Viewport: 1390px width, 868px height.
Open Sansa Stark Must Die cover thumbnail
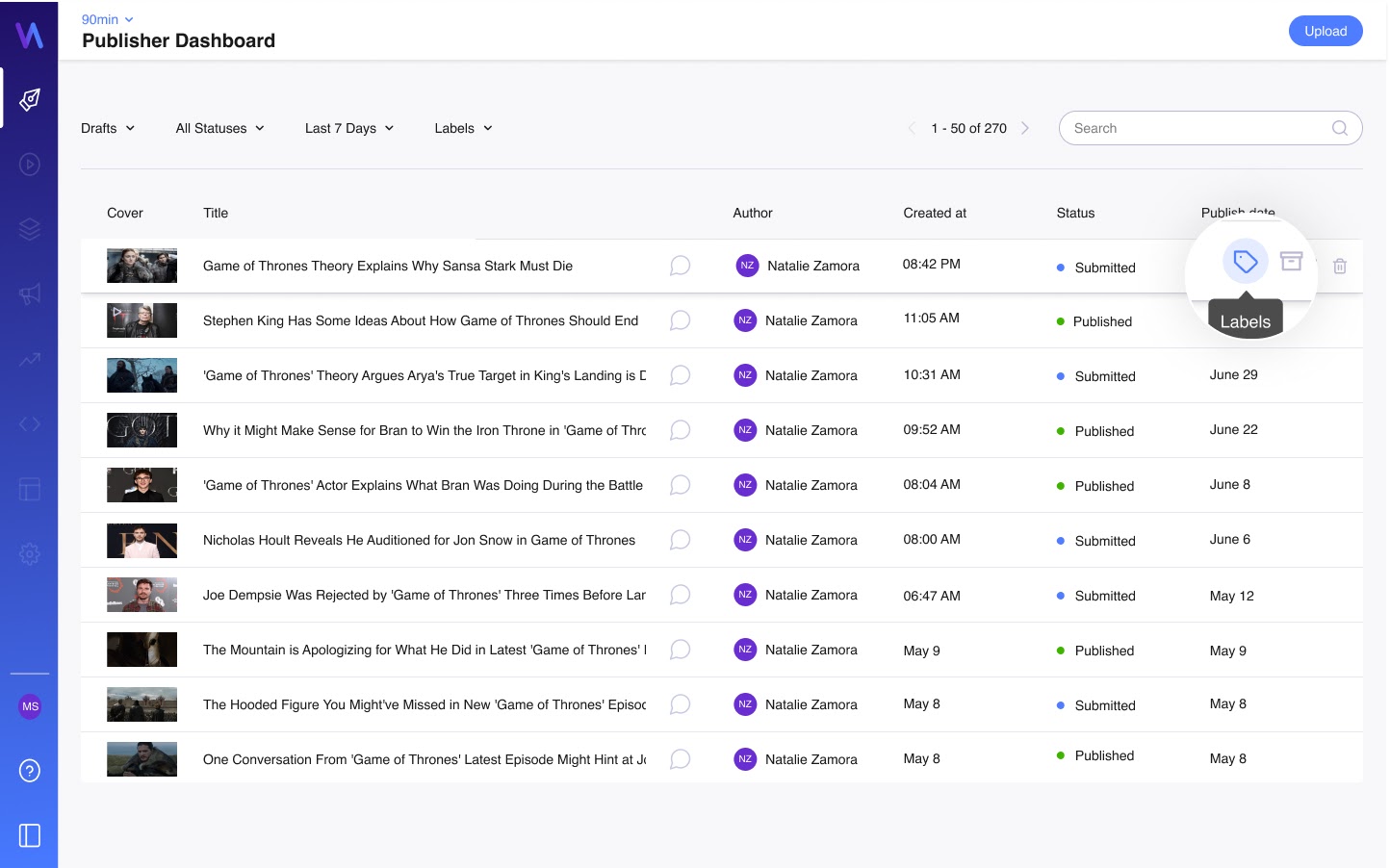142,266
